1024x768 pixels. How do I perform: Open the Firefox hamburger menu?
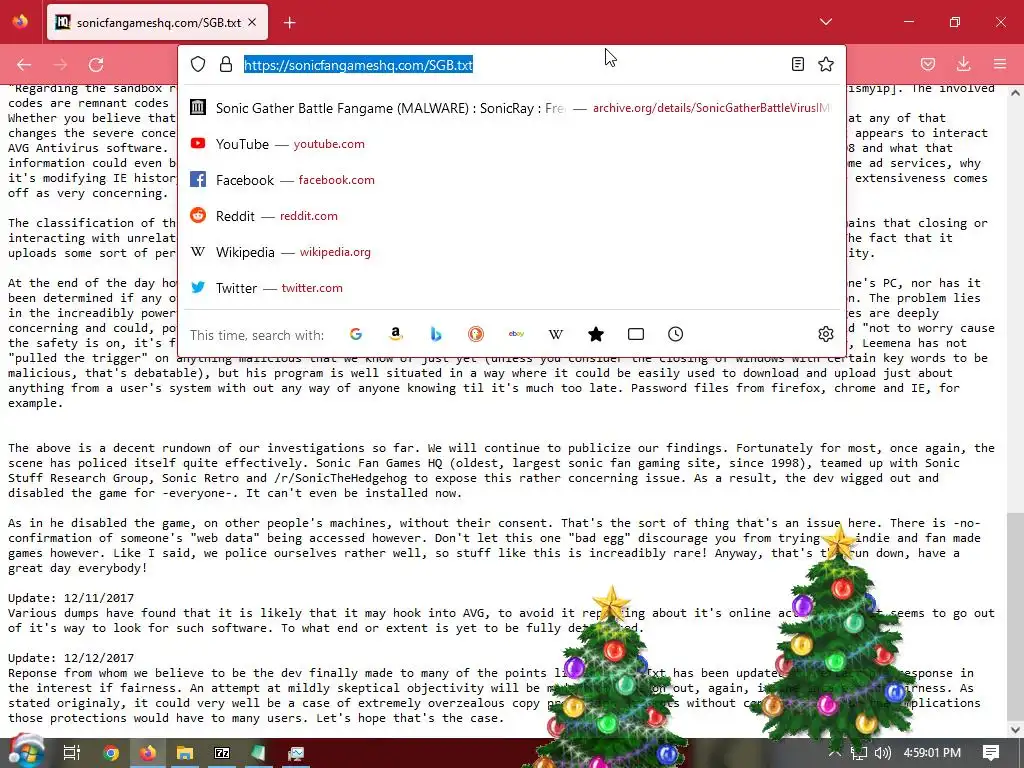click(1000, 64)
